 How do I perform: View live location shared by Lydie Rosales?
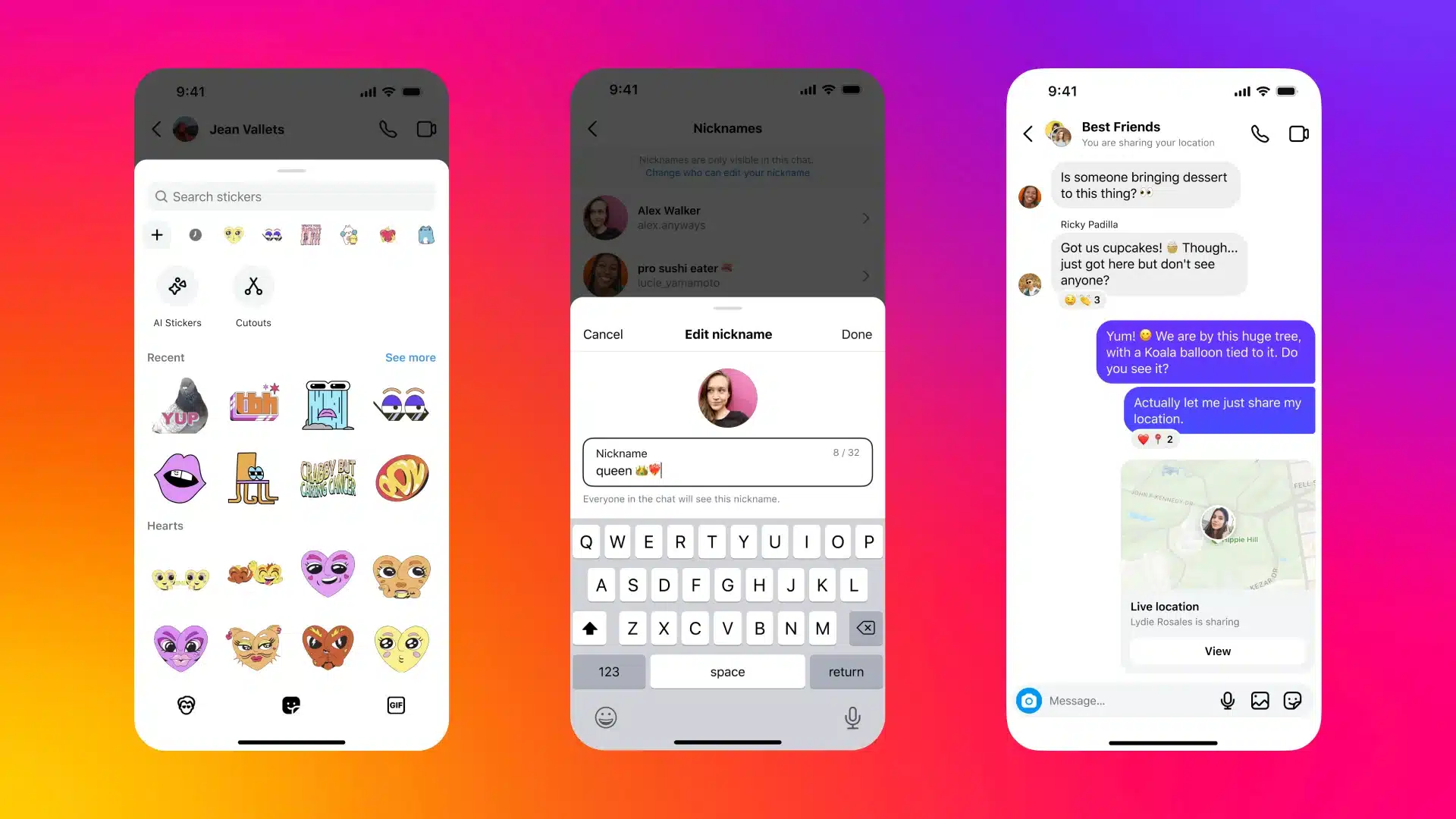[1217, 651]
